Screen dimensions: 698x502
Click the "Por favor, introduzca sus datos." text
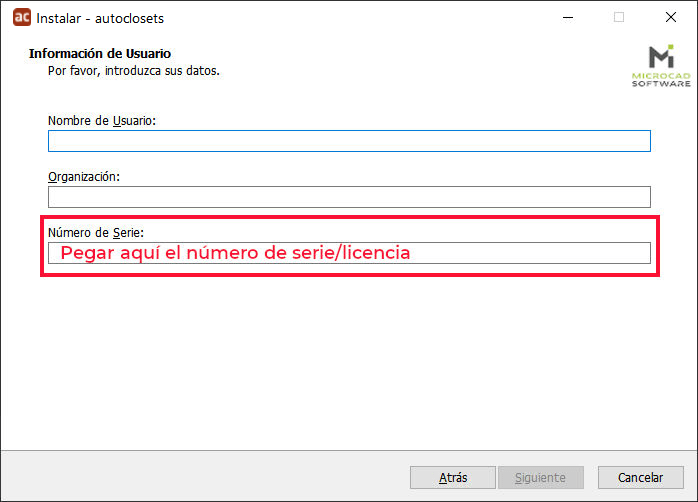pos(134,71)
